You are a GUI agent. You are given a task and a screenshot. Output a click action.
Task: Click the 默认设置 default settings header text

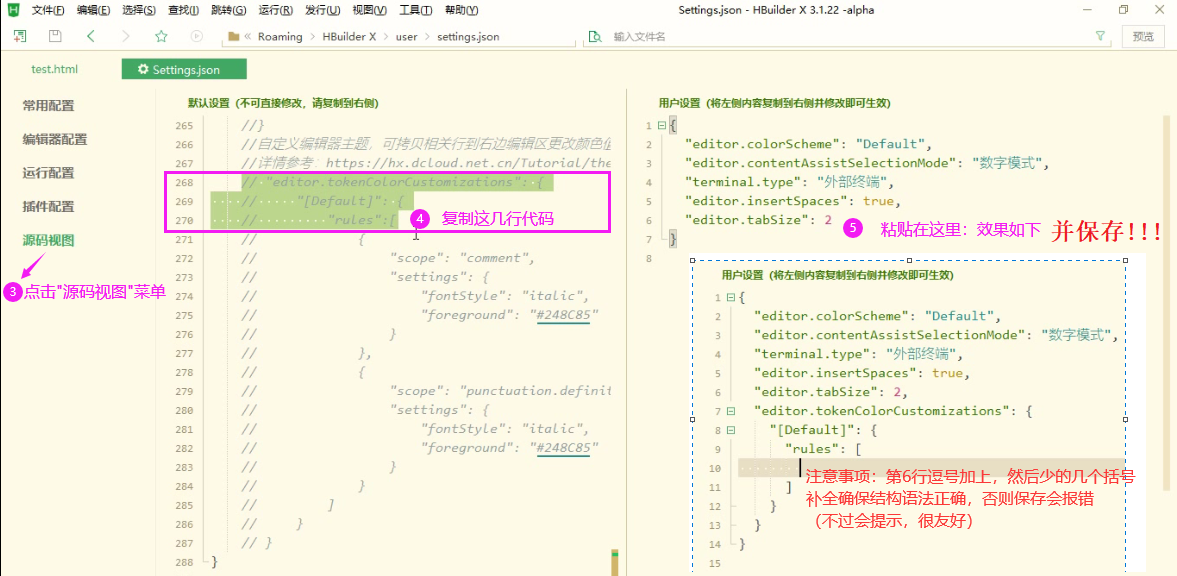coord(283,103)
